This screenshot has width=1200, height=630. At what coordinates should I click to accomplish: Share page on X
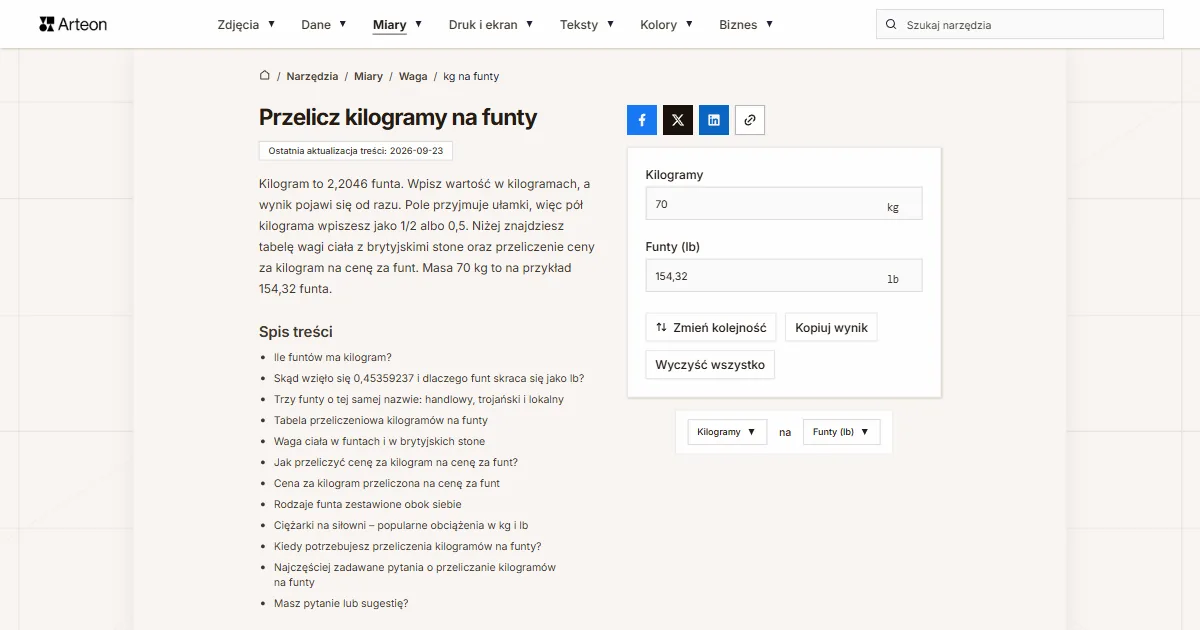tap(678, 120)
